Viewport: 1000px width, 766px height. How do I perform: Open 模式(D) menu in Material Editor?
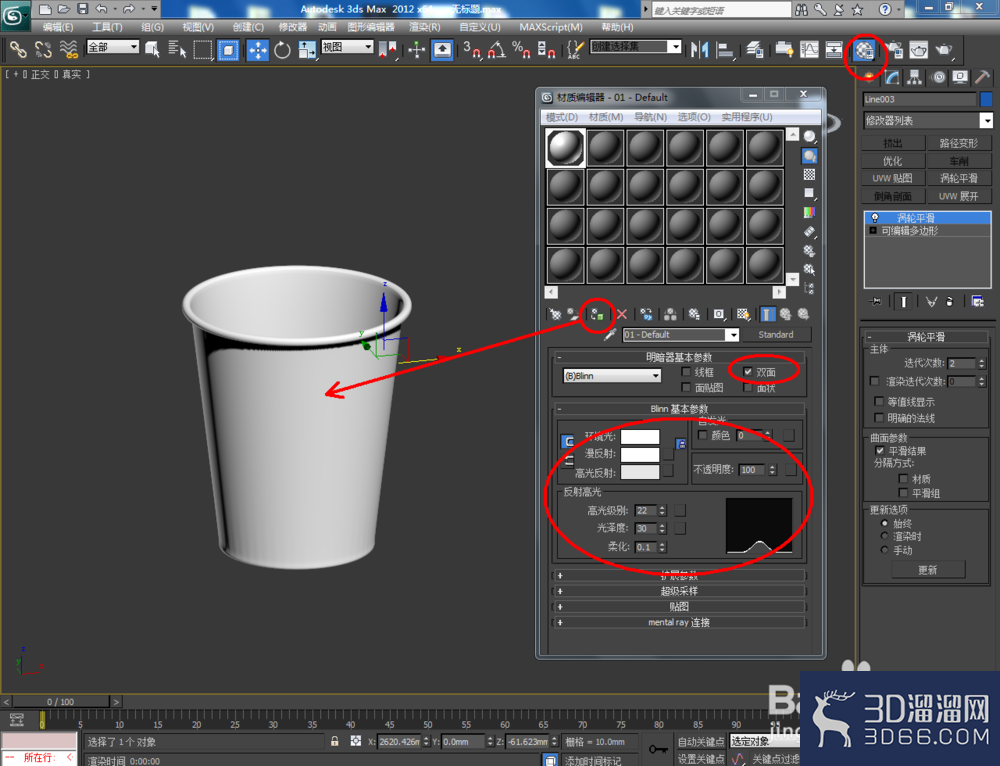(x=562, y=117)
